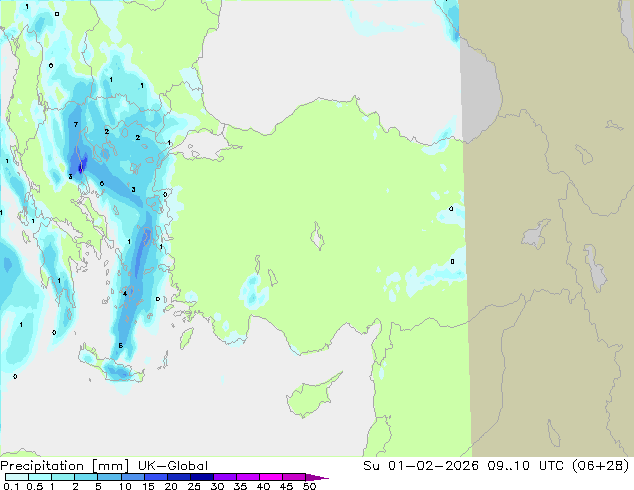Click the above-50 mm arrow legend tip
Screen dimensions: 634x490
tap(317, 477)
